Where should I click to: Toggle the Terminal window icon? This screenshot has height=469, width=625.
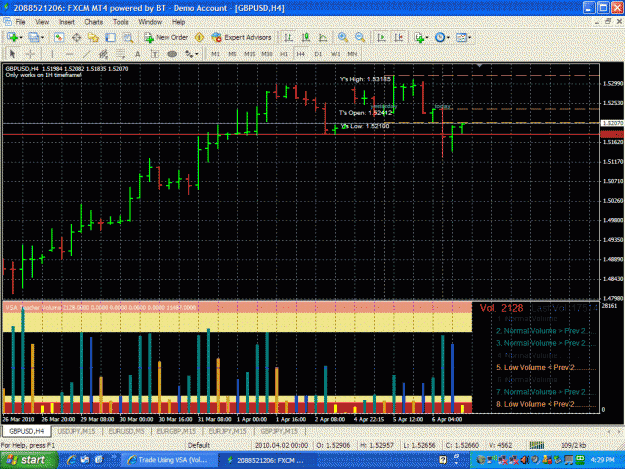(110, 37)
